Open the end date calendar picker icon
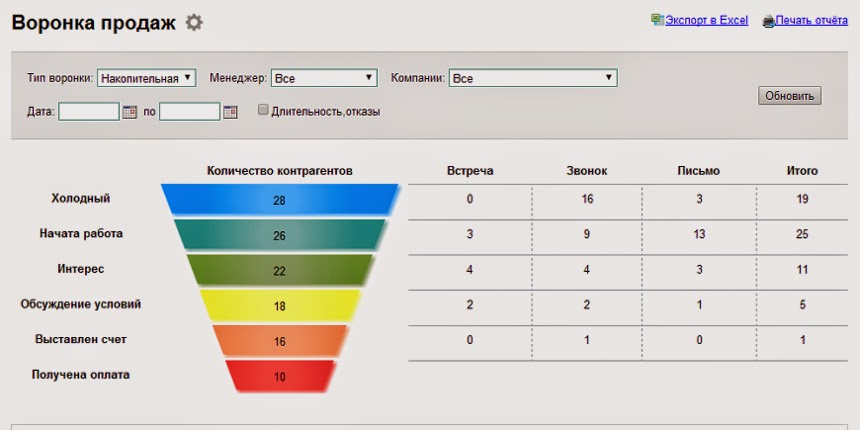The height and width of the screenshot is (430, 860). (230, 112)
